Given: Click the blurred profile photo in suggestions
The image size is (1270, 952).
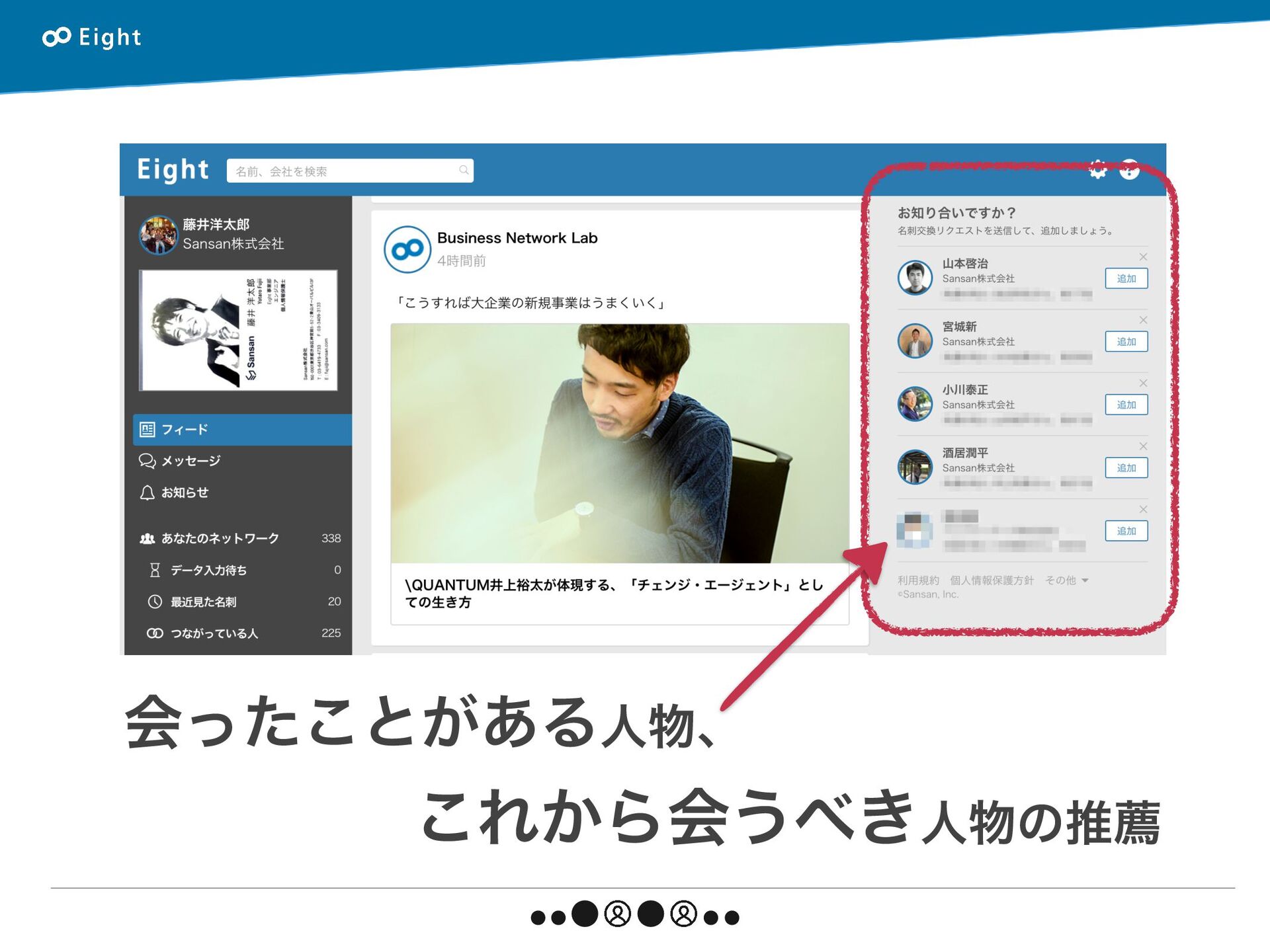Looking at the screenshot, I should tap(915, 530).
